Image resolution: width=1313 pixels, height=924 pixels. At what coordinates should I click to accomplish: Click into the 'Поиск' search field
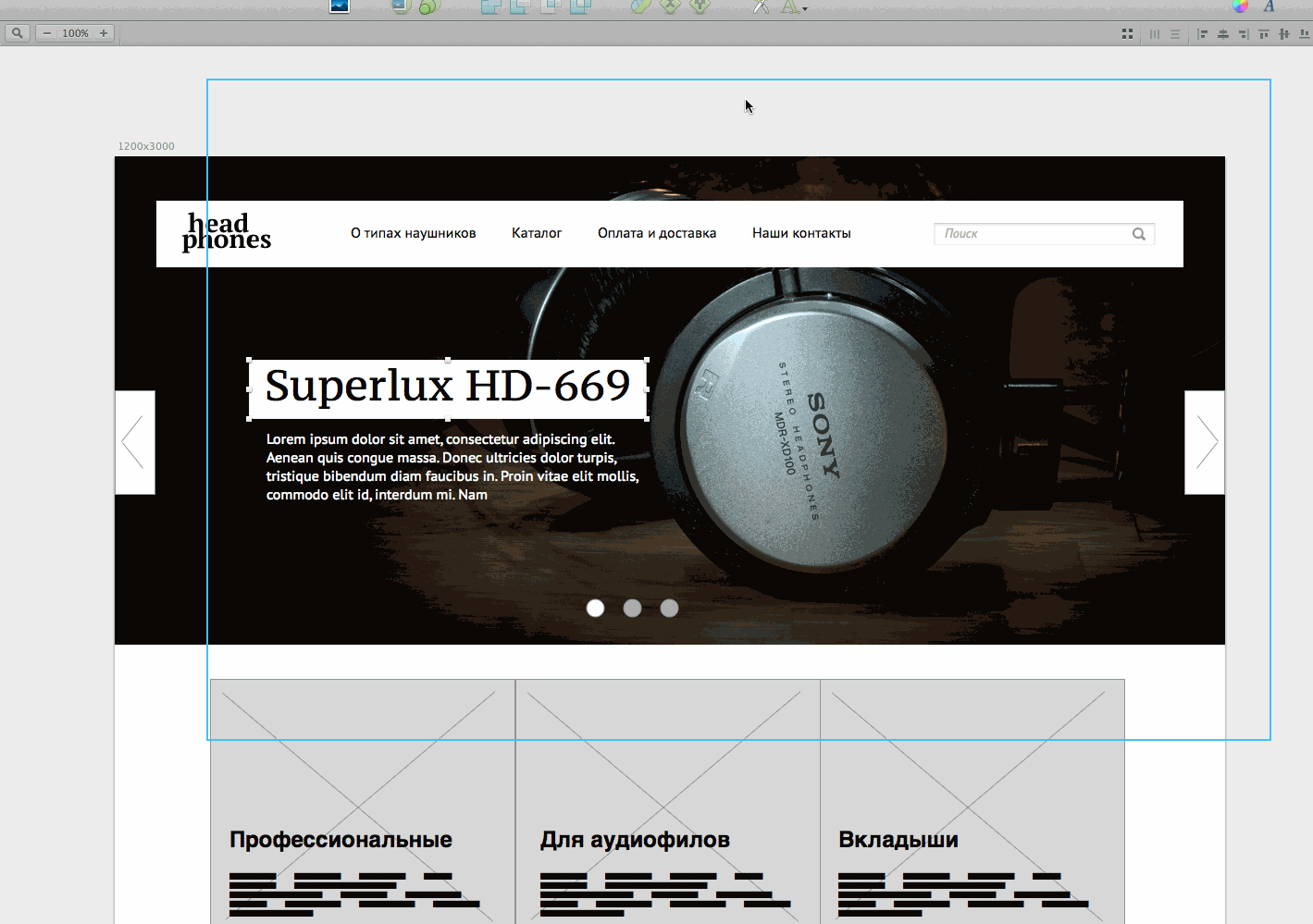[x=1045, y=234]
